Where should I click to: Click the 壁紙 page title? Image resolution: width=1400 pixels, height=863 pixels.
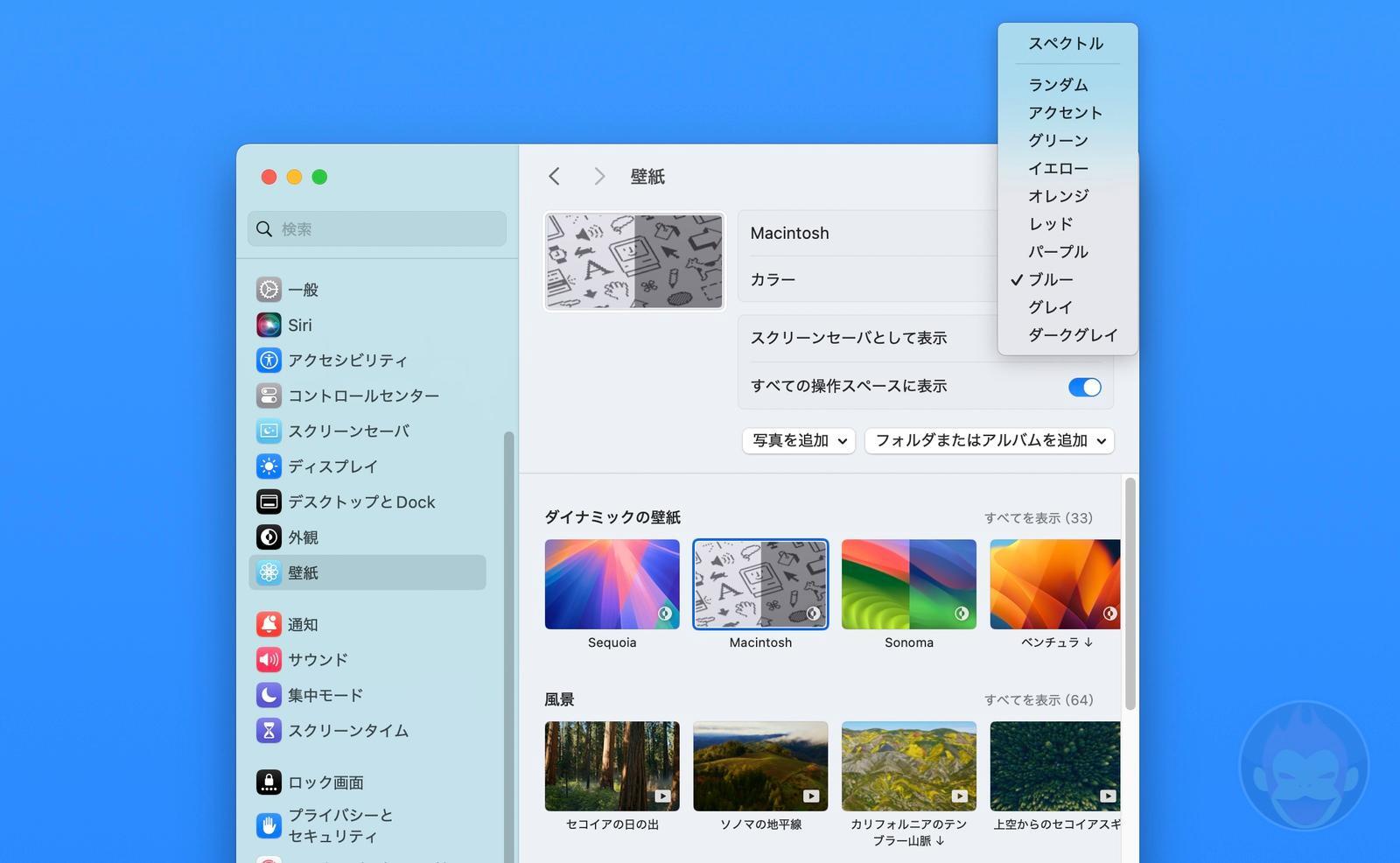(x=647, y=177)
